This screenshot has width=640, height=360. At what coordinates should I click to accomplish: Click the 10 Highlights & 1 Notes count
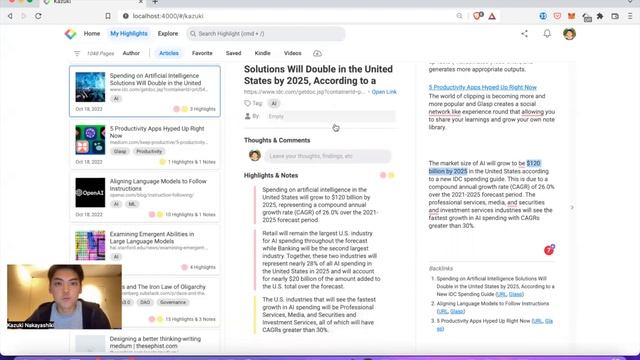pyautogui.click(x=190, y=215)
